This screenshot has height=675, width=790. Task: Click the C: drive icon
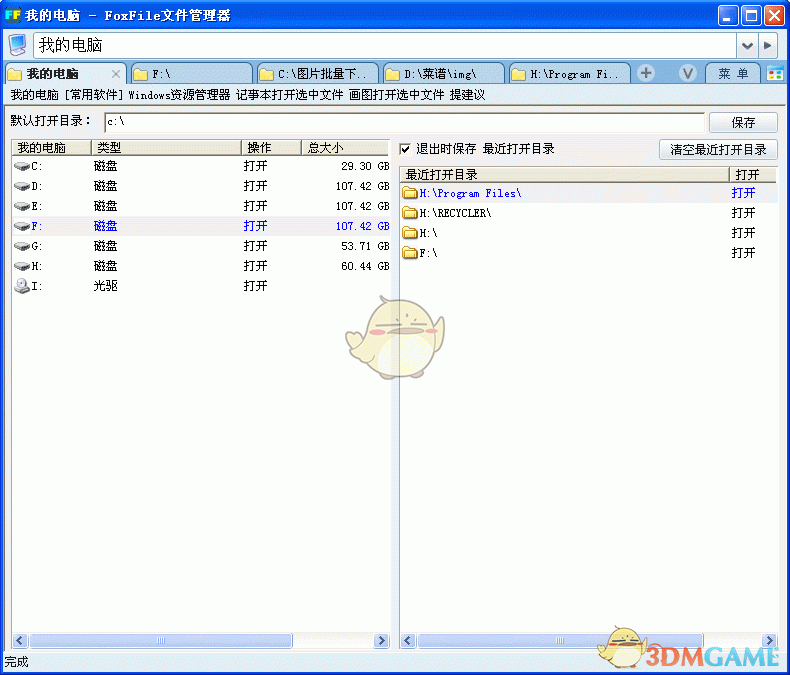point(22,166)
